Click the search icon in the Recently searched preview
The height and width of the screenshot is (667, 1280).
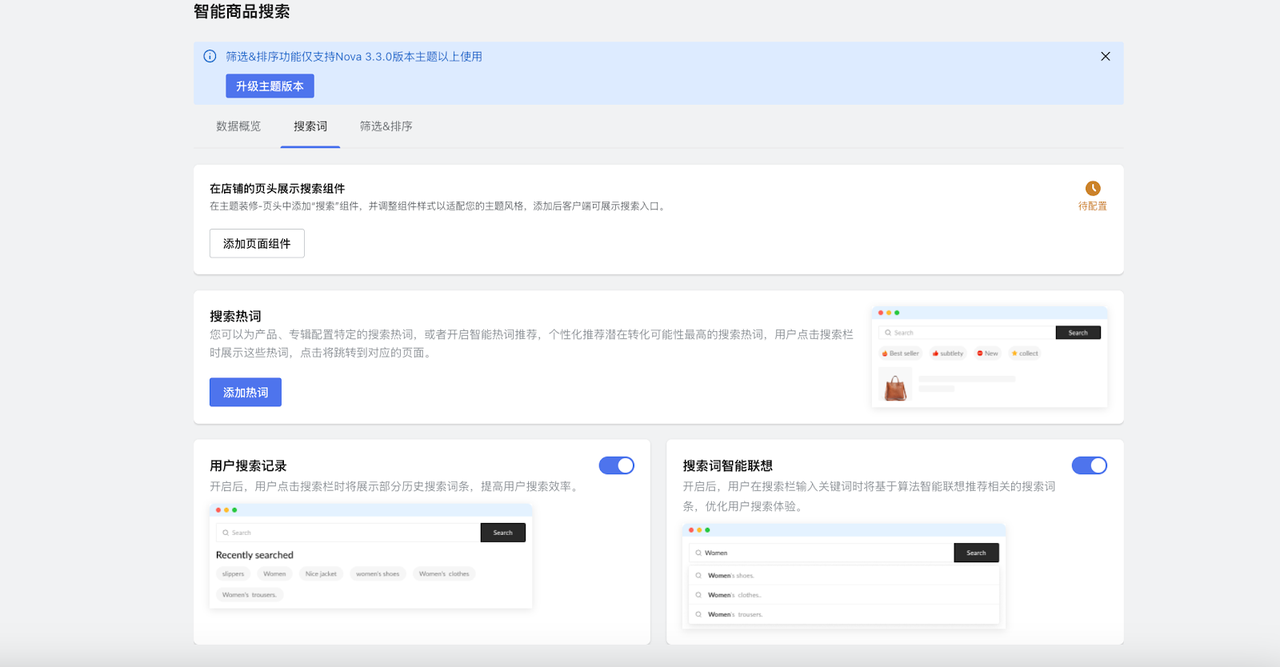[225, 532]
